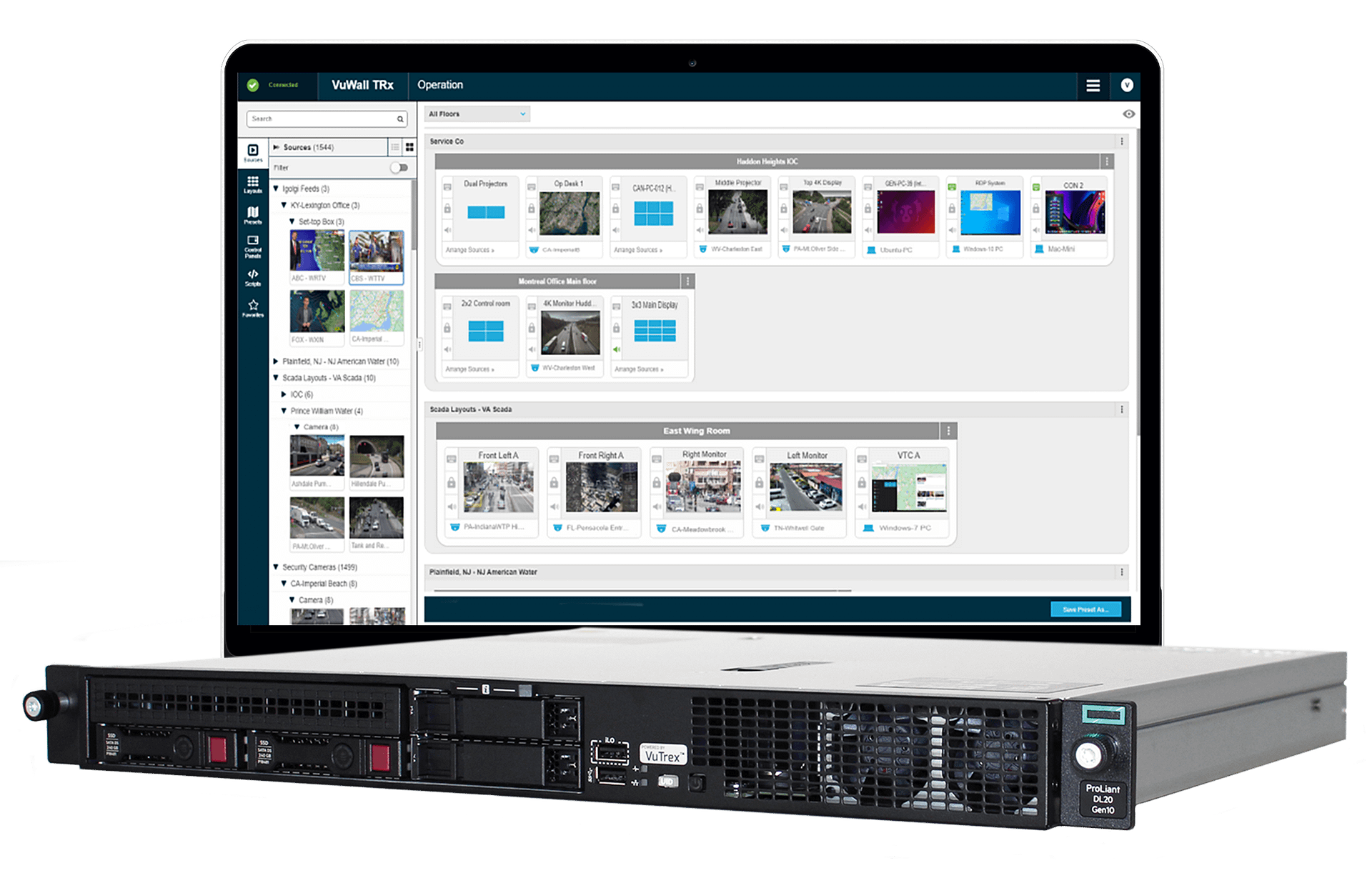1372x878 pixels.
Task: Toggle the eye visibility icon at top right
Action: click(x=1128, y=114)
